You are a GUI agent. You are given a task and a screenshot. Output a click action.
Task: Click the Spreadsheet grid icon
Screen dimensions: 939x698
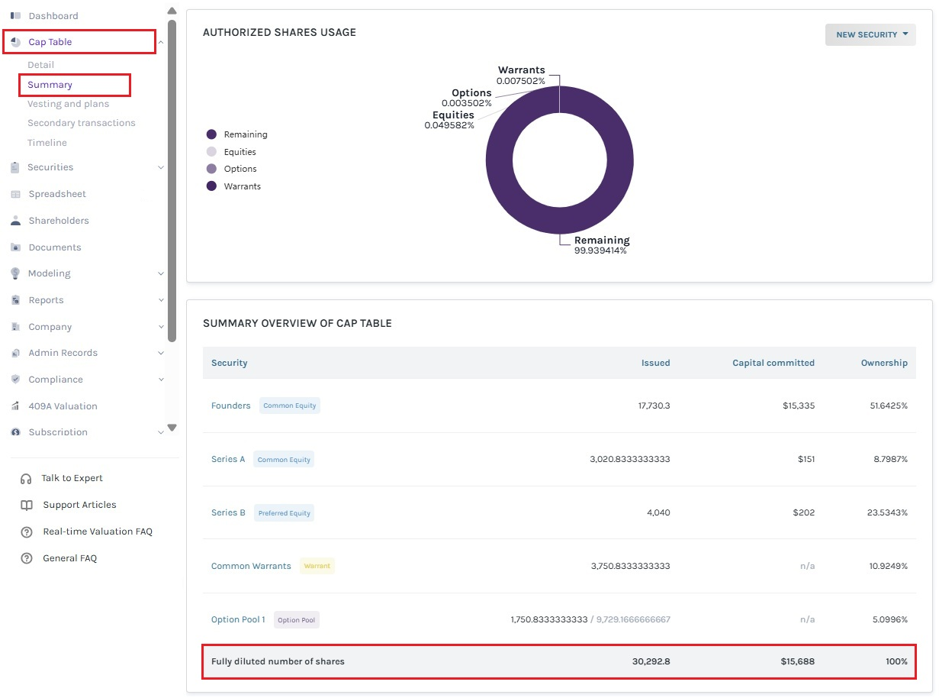coord(16,194)
